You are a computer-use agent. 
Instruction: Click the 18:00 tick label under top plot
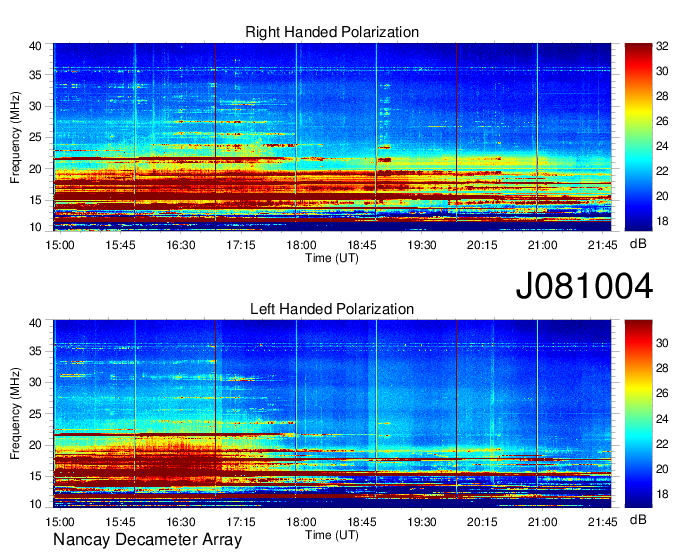tap(301, 245)
